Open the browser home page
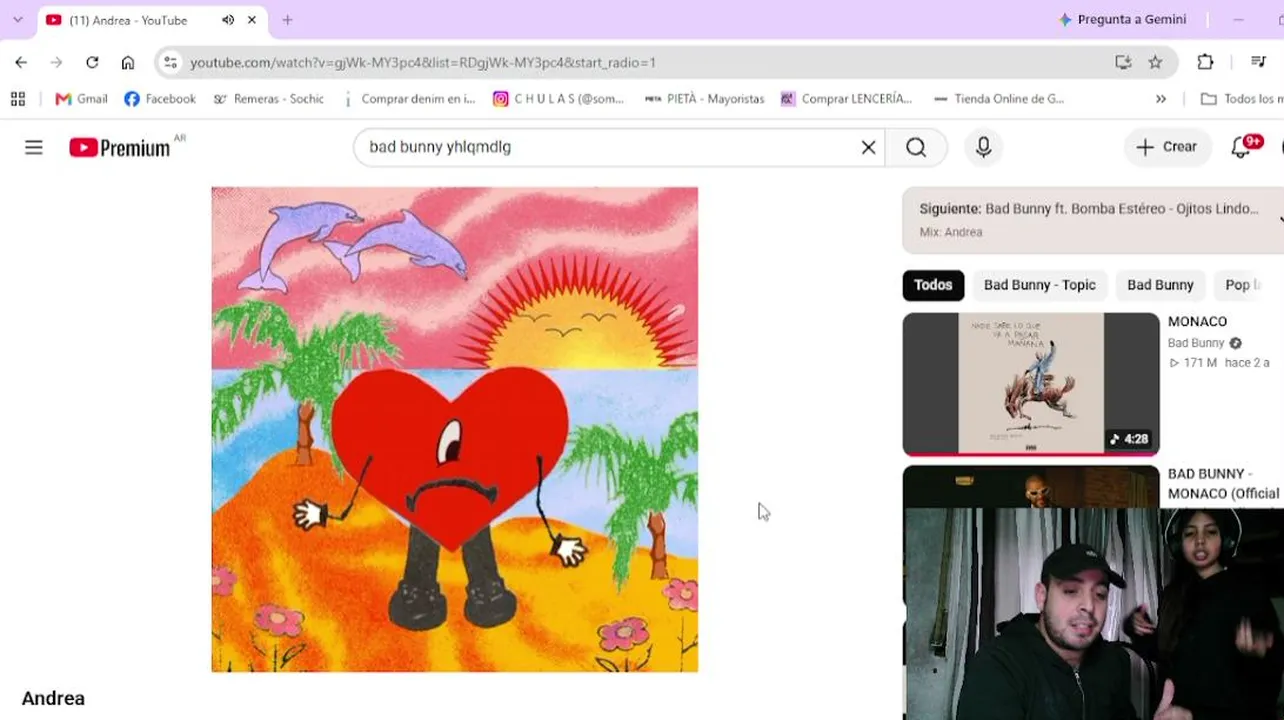 (128, 62)
